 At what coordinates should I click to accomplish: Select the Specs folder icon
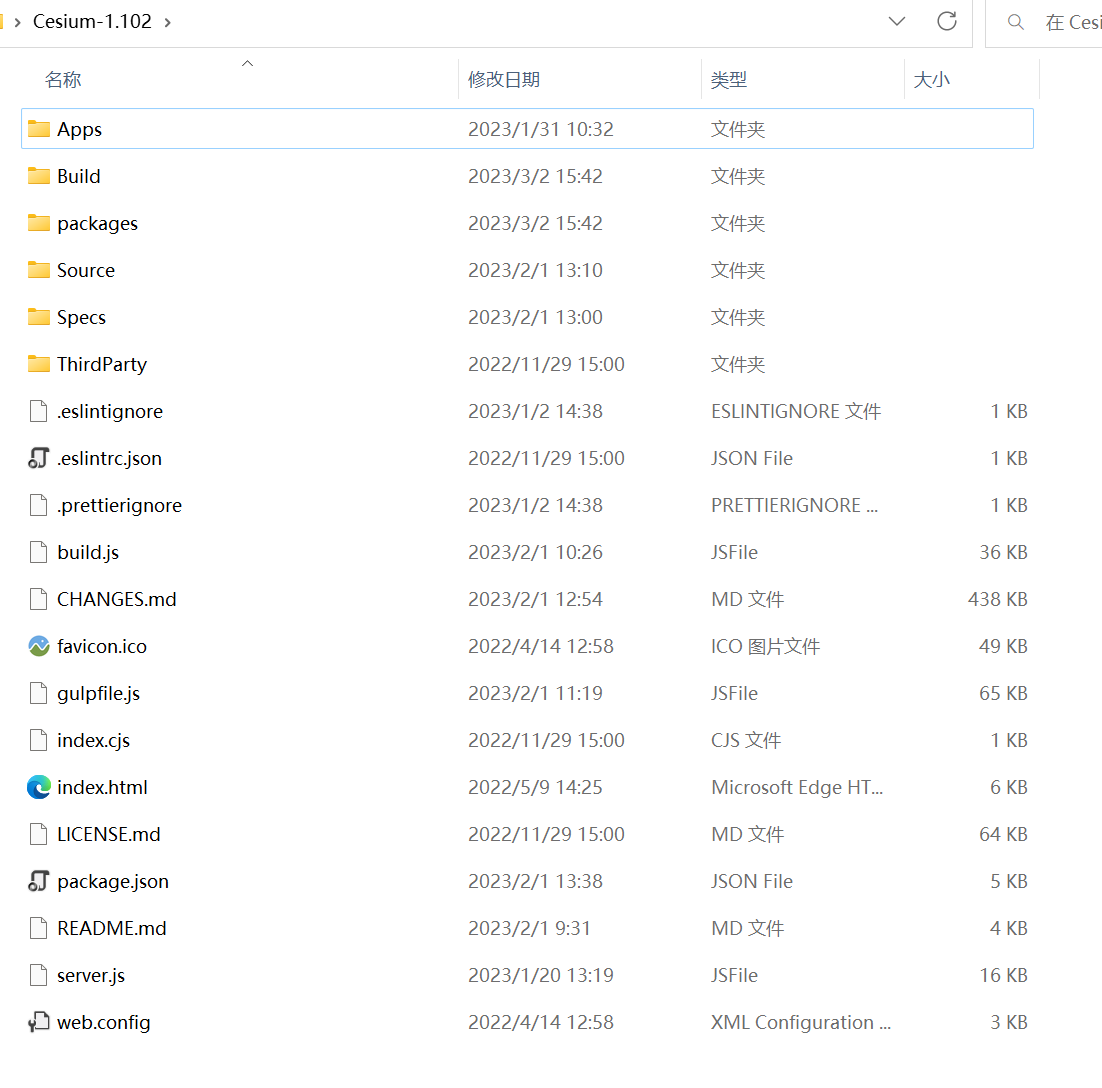[39, 317]
